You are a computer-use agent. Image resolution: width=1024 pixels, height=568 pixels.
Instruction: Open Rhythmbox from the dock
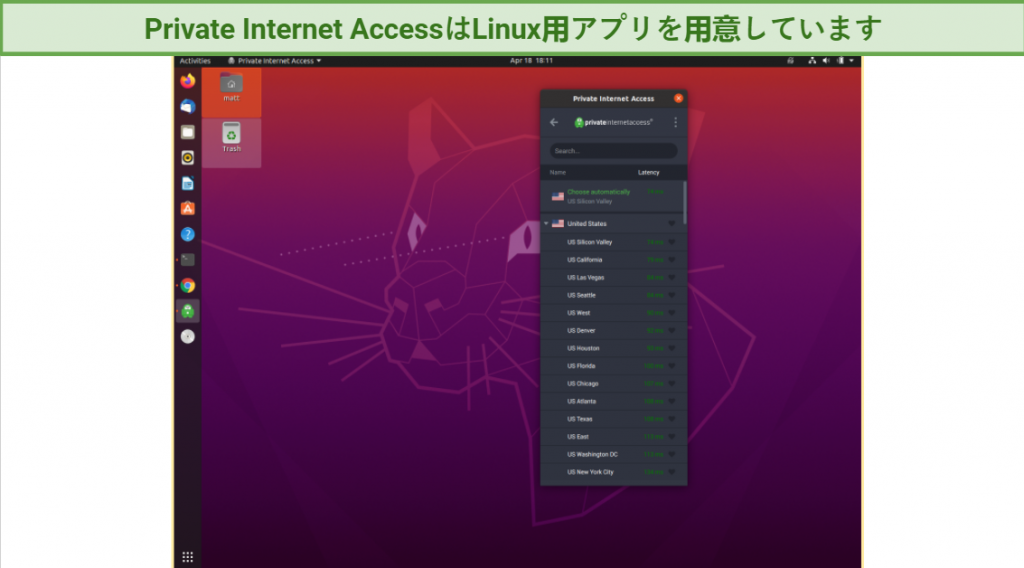[187, 157]
